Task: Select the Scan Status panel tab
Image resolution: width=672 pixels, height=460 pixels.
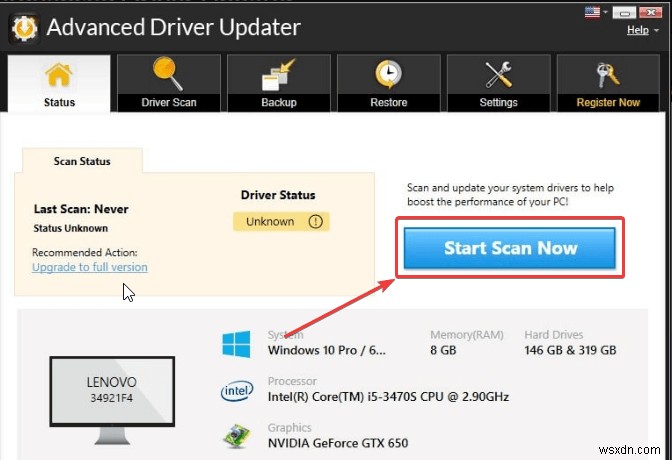Action: tap(82, 161)
